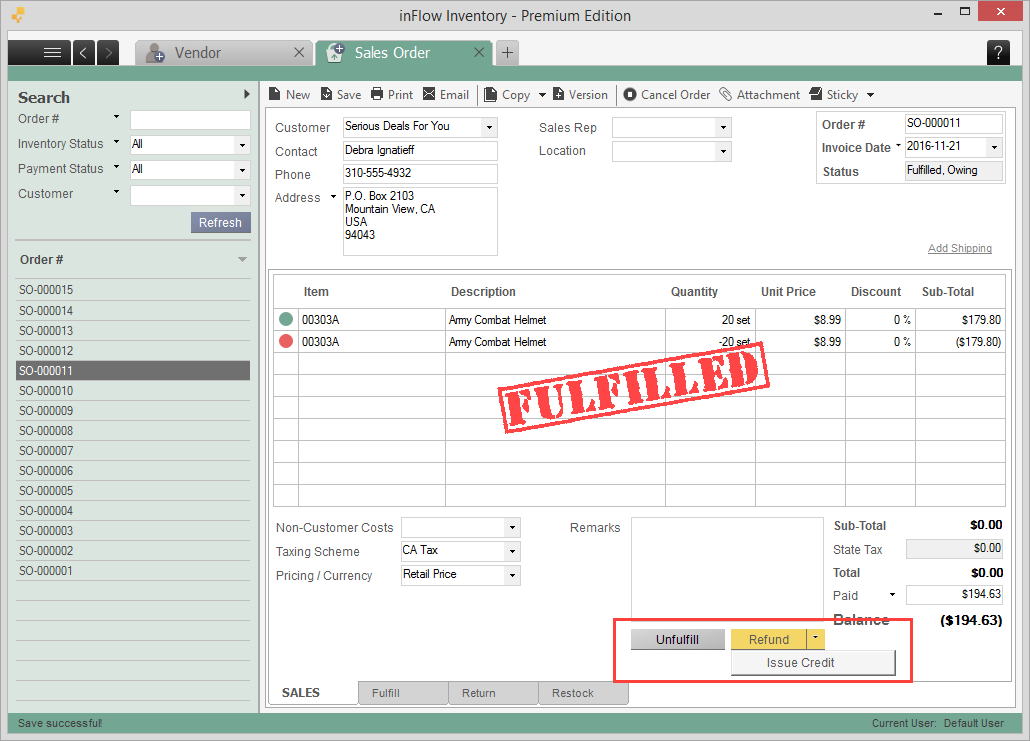Click the red status dot row

286,342
